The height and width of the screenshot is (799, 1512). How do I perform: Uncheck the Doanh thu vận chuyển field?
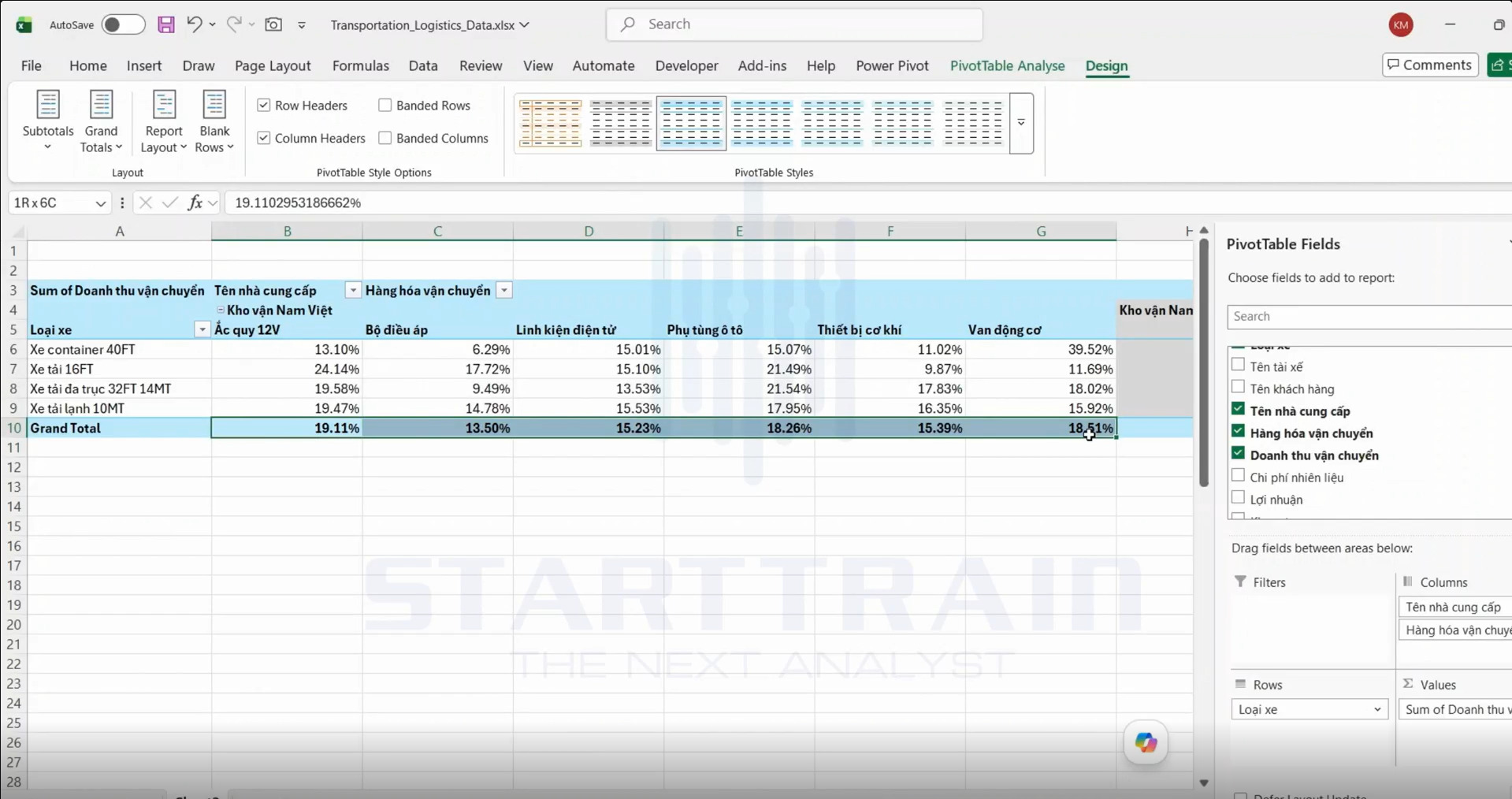pyautogui.click(x=1238, y=453)
